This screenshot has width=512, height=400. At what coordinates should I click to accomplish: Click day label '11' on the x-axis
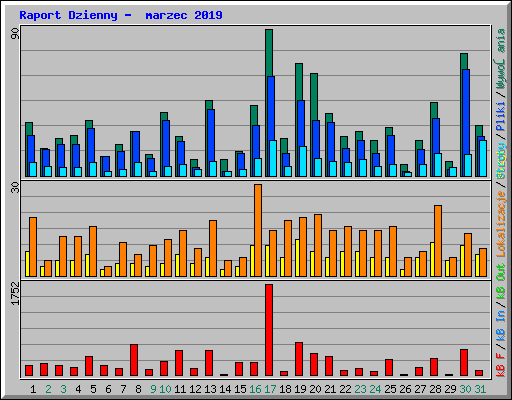coord(180,389)
